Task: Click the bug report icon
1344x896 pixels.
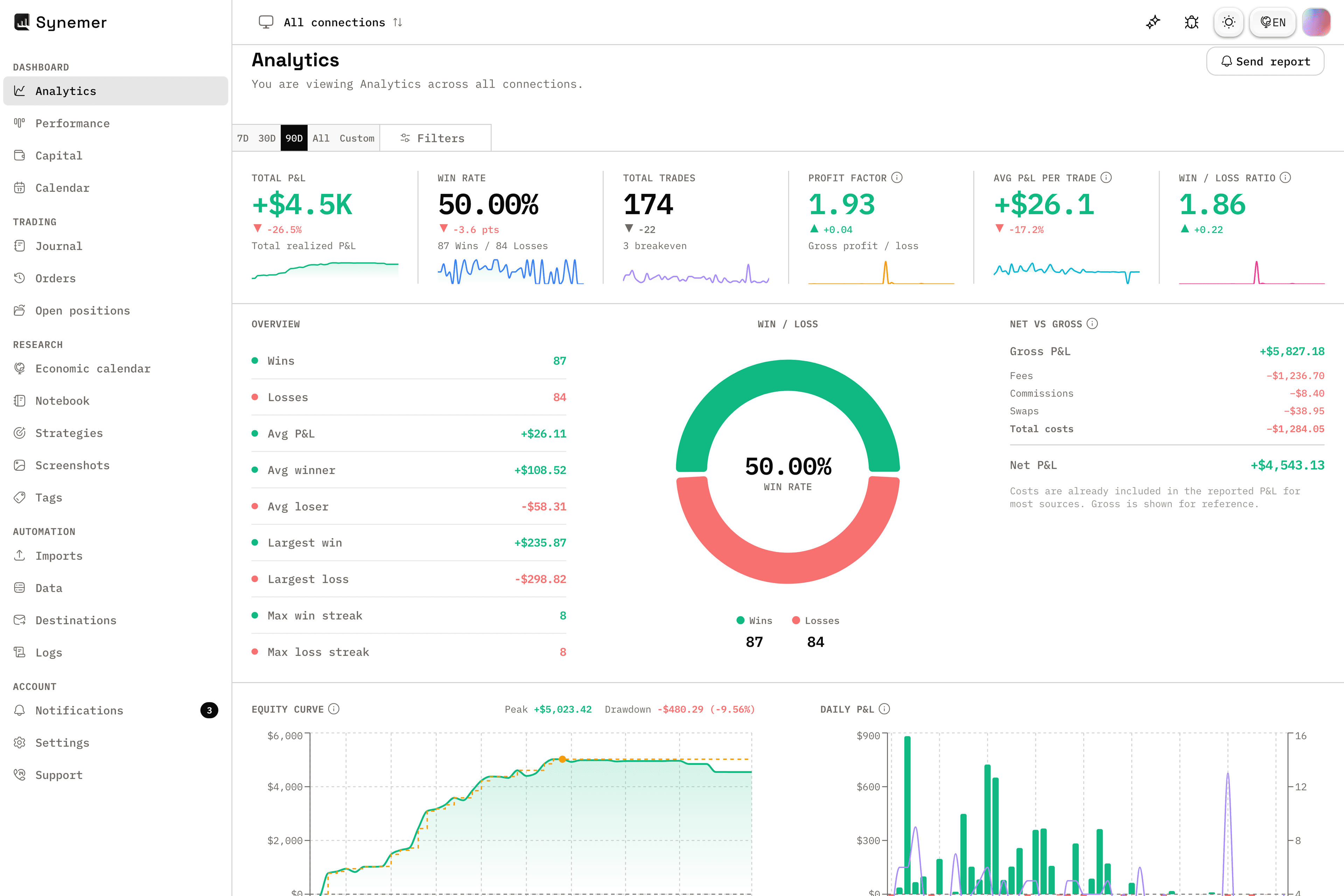Action: point(1191,22)
